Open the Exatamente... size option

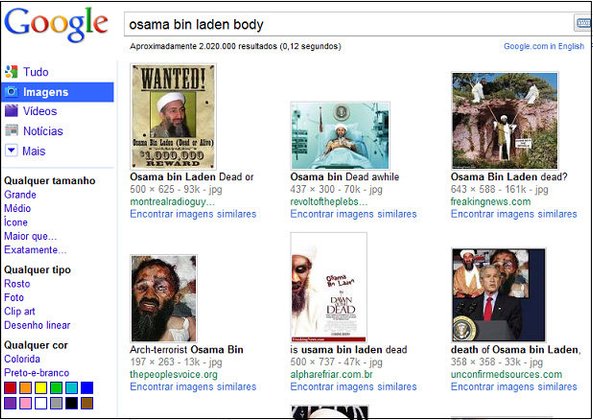[35, 250]
